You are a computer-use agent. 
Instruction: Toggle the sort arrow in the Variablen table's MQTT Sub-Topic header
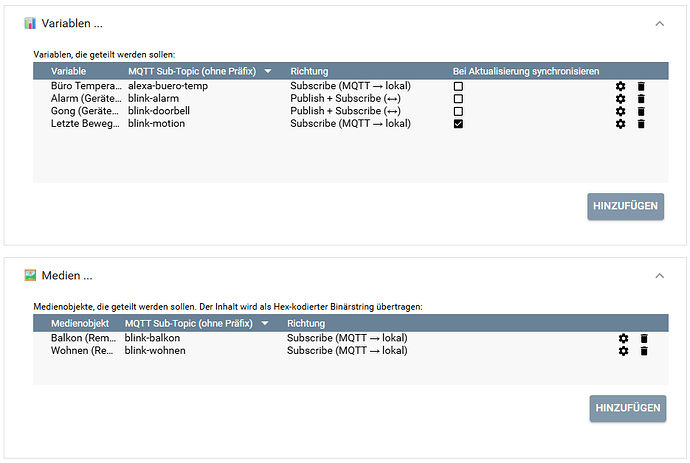268,71
